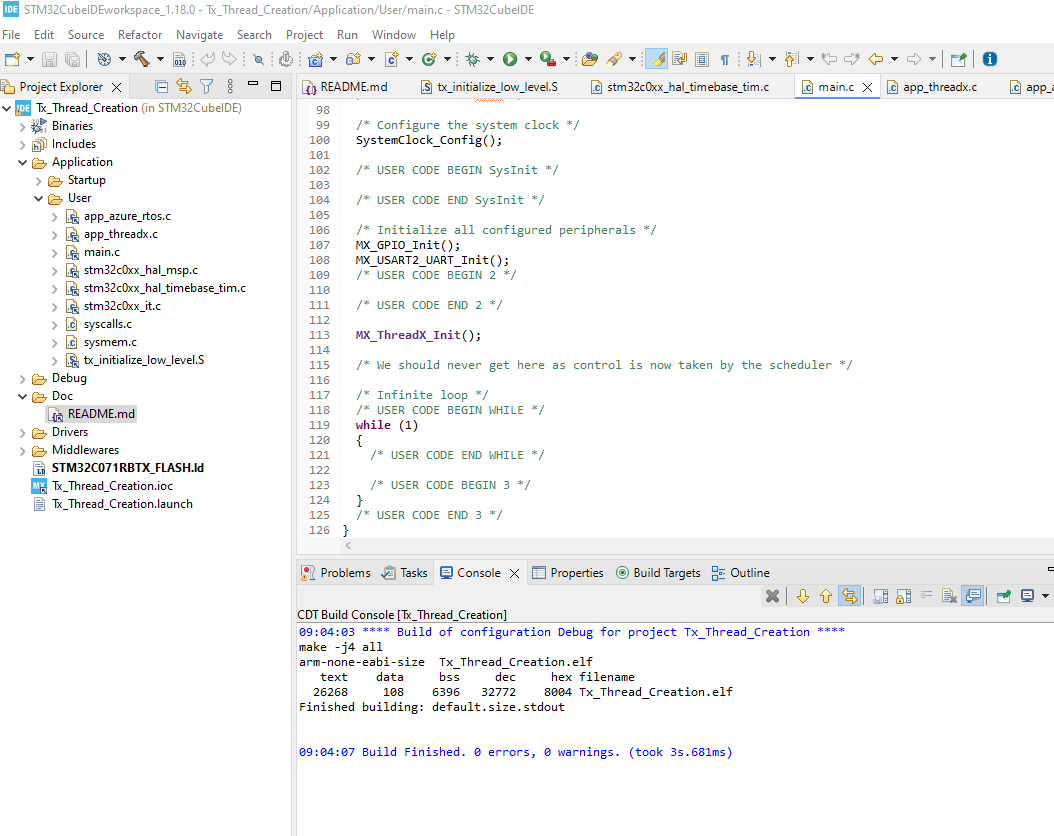Toggle console Scroll Lock icon
The image size is (1054, 836).
(903, 595)
